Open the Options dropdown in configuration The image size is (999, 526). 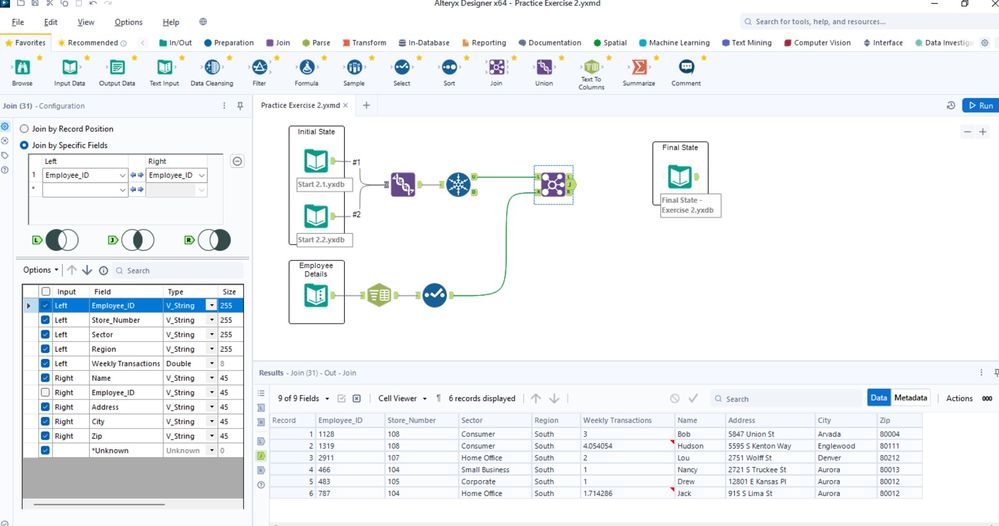(x=41, y=270)
